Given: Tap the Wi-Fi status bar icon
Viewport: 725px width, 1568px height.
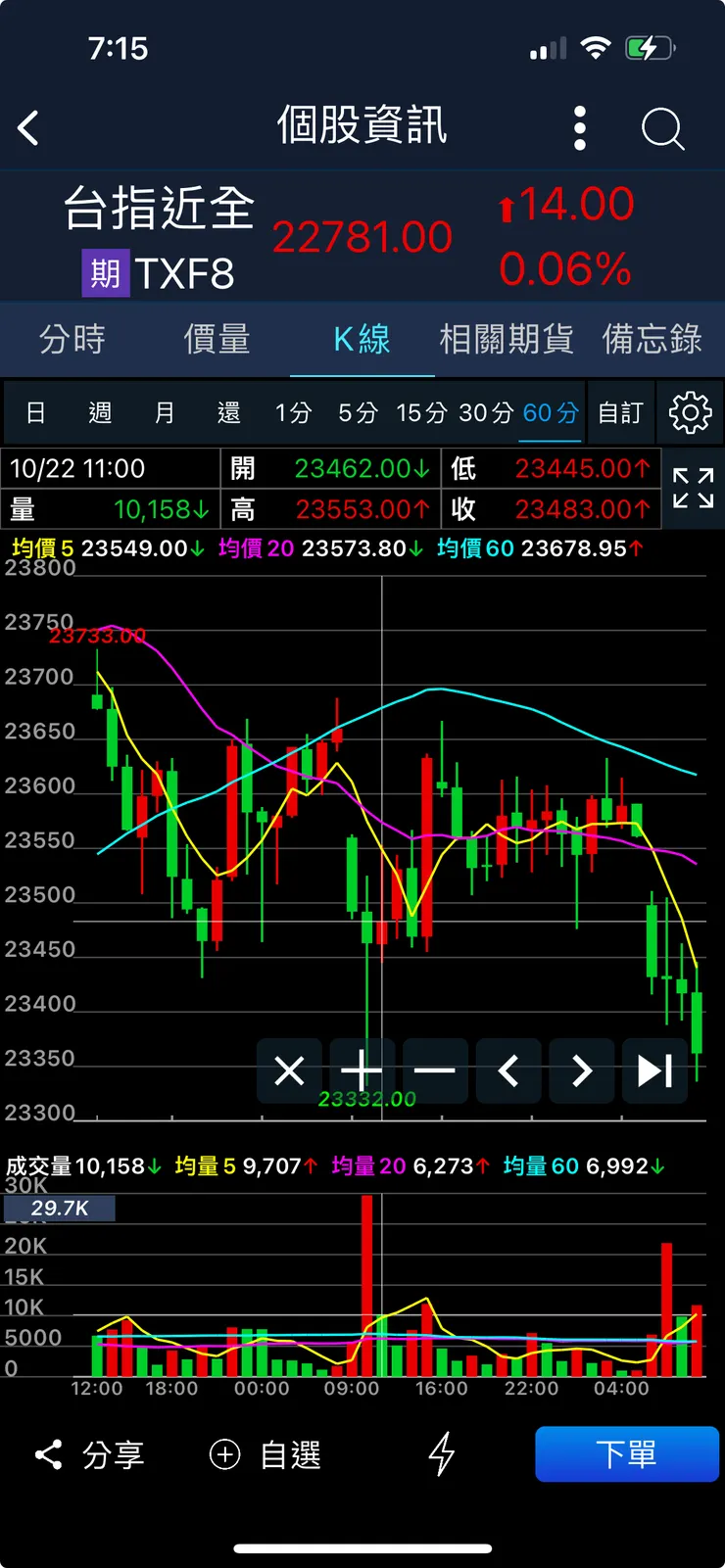Looking at the screenshot, I should pyautogui.click(x=595, y=48).
